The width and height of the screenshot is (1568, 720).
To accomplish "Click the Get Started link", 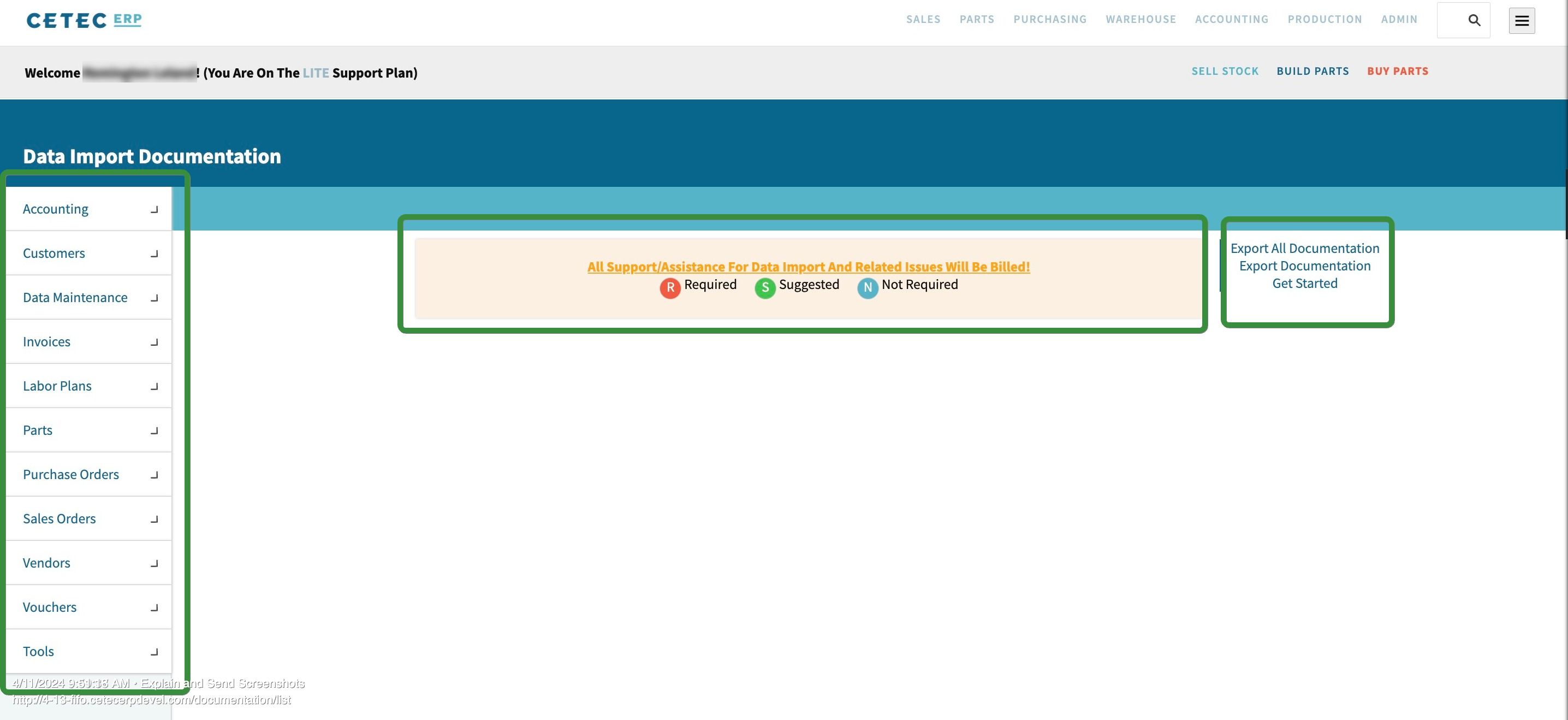I will point(1304,284).
